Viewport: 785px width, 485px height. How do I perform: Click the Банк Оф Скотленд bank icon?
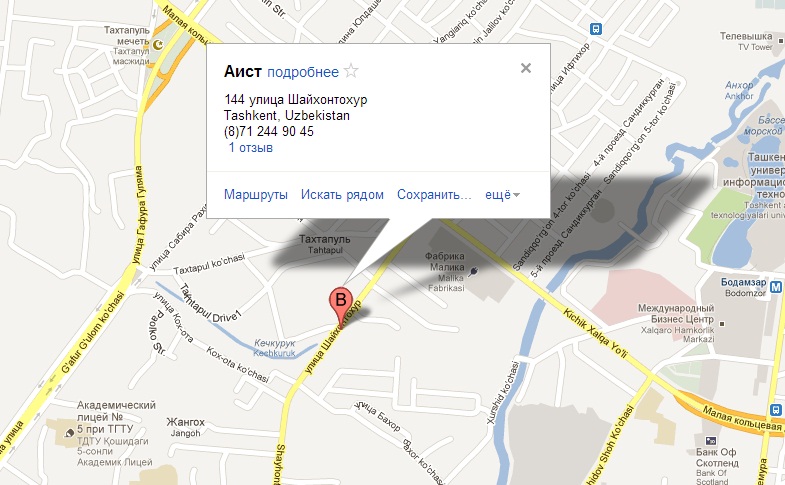[x=711, y=441]
